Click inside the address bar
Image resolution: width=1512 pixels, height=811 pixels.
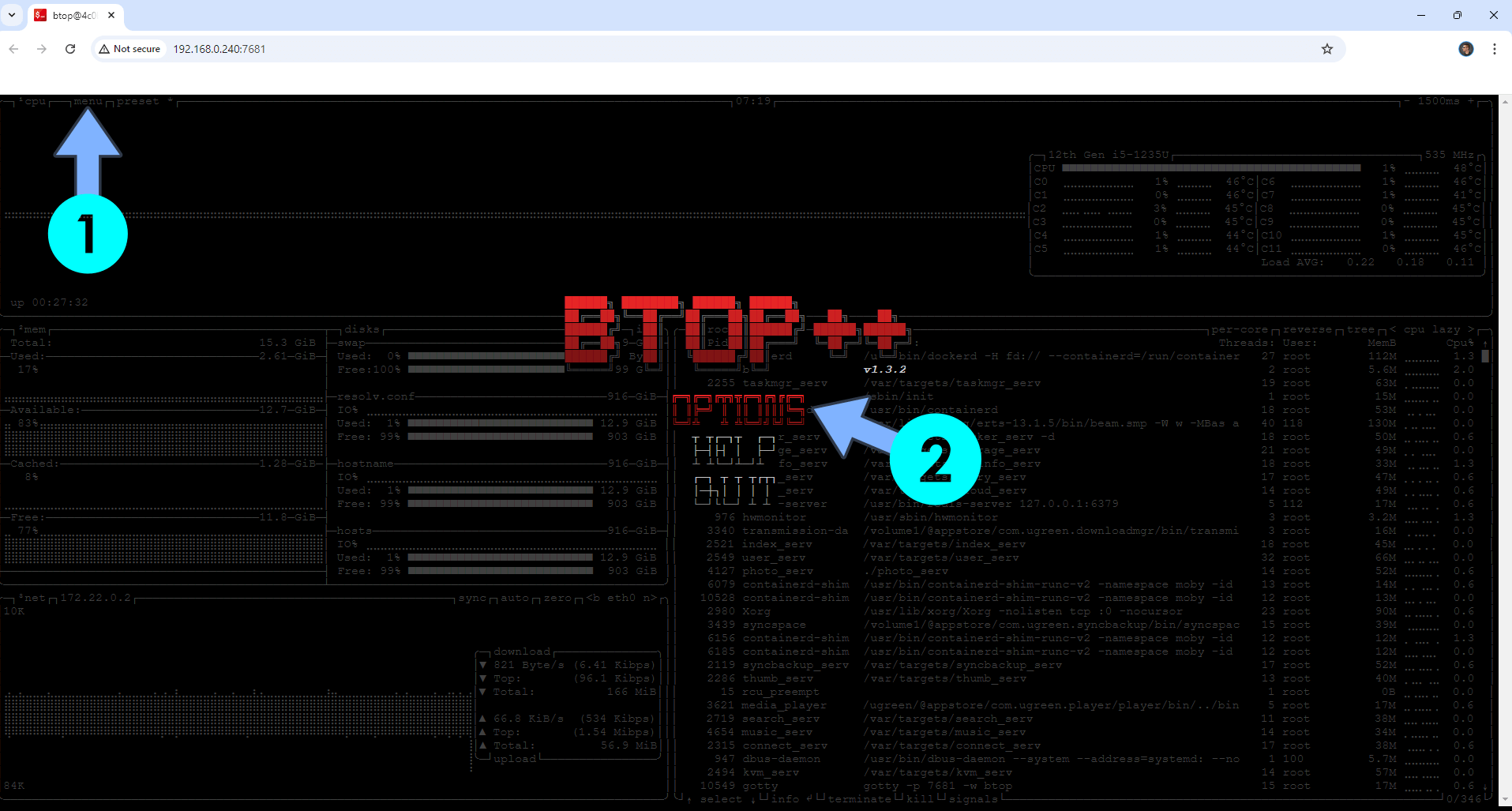point(474,49)
